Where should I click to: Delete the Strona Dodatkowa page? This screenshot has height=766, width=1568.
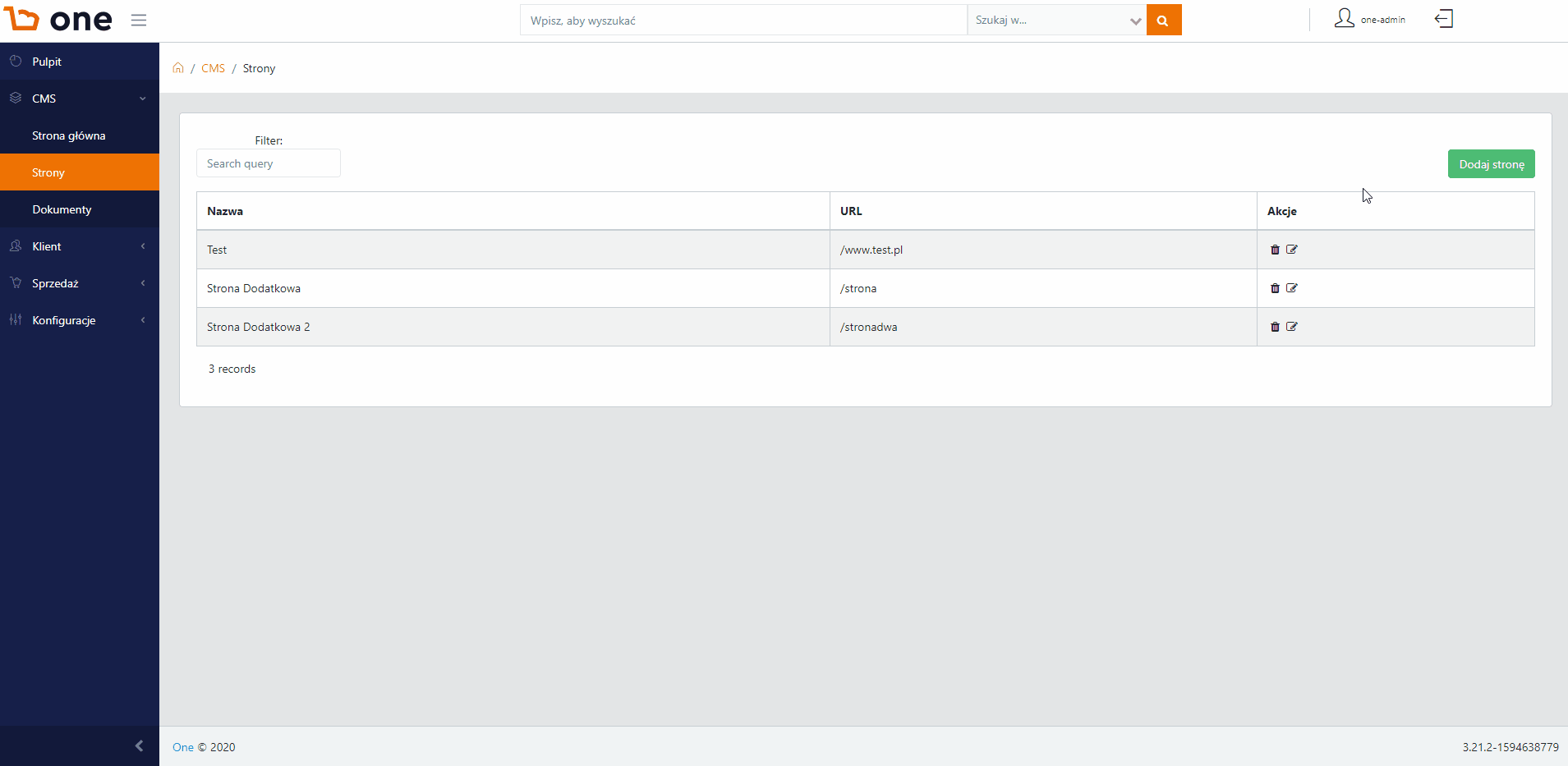coord(1275,288)
